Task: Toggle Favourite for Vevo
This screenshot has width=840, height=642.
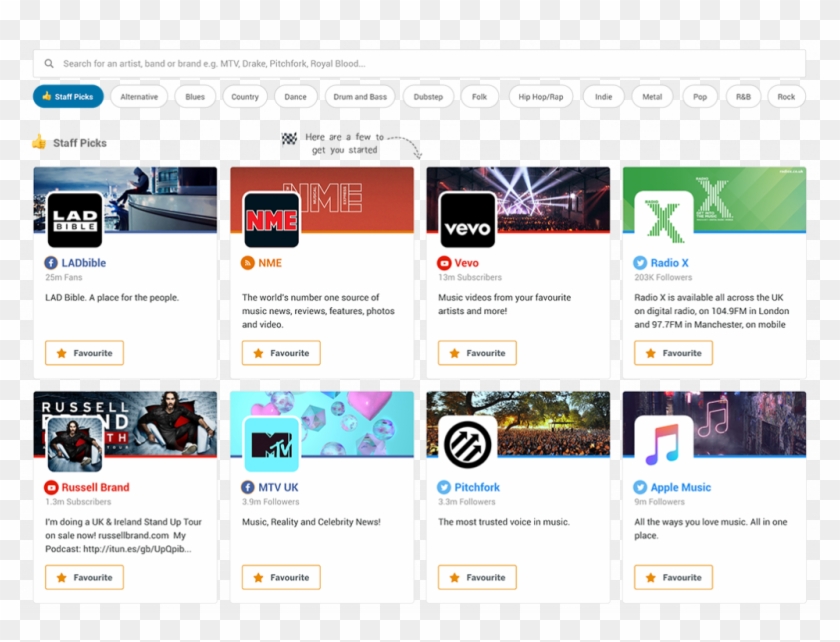Action: (x=477, y=353)
